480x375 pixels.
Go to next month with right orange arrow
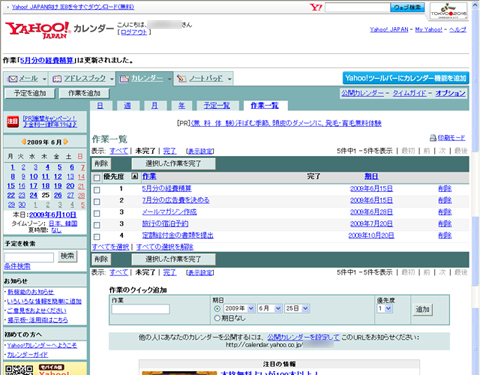click(x=66, y=142)
